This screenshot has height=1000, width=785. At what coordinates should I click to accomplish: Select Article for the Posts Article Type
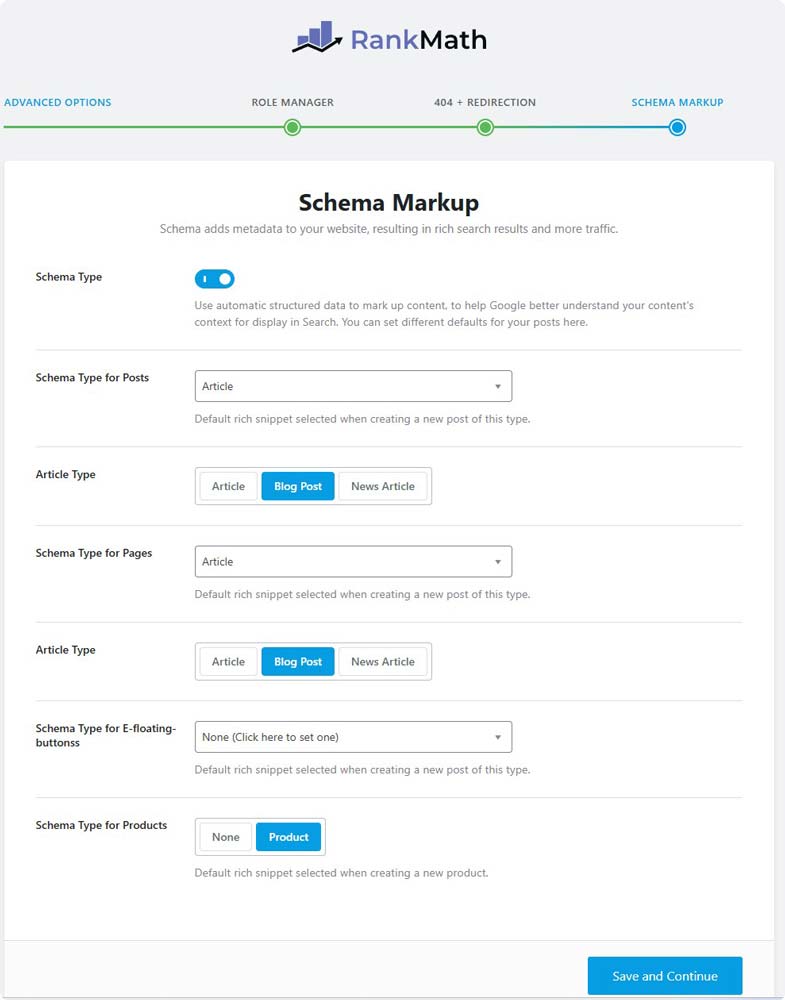click(228, 486)
